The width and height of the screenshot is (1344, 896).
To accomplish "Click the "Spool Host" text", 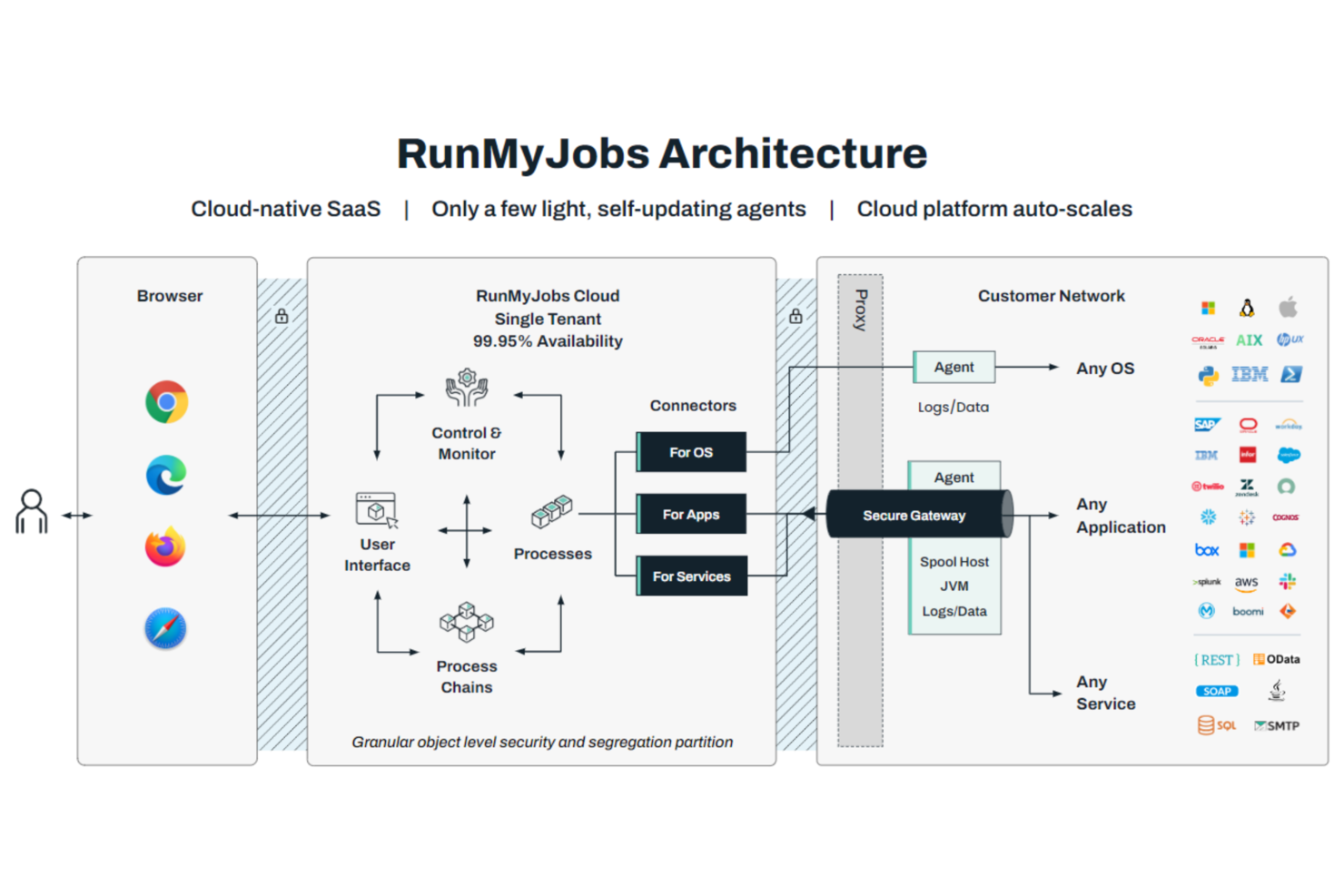I will pos(954,562).
